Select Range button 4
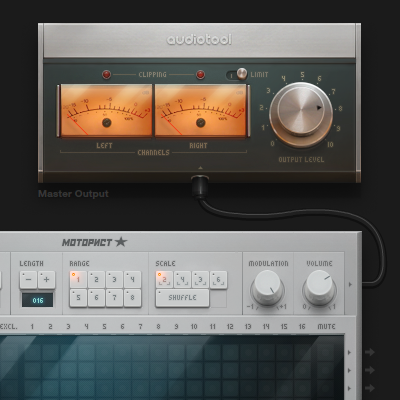This screenshot has height=400, width=400. (132, 279)
